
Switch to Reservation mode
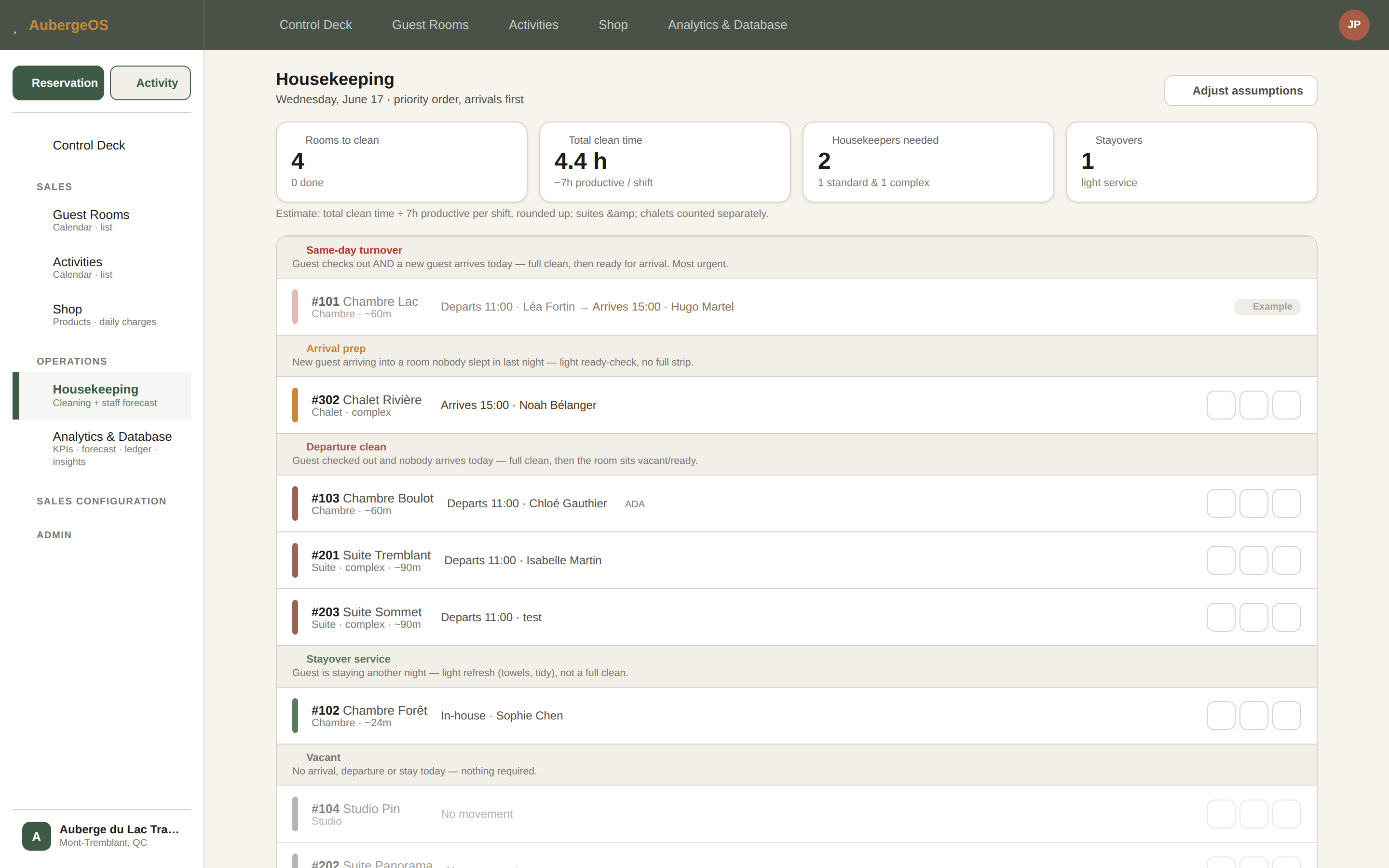coord(58,82)
